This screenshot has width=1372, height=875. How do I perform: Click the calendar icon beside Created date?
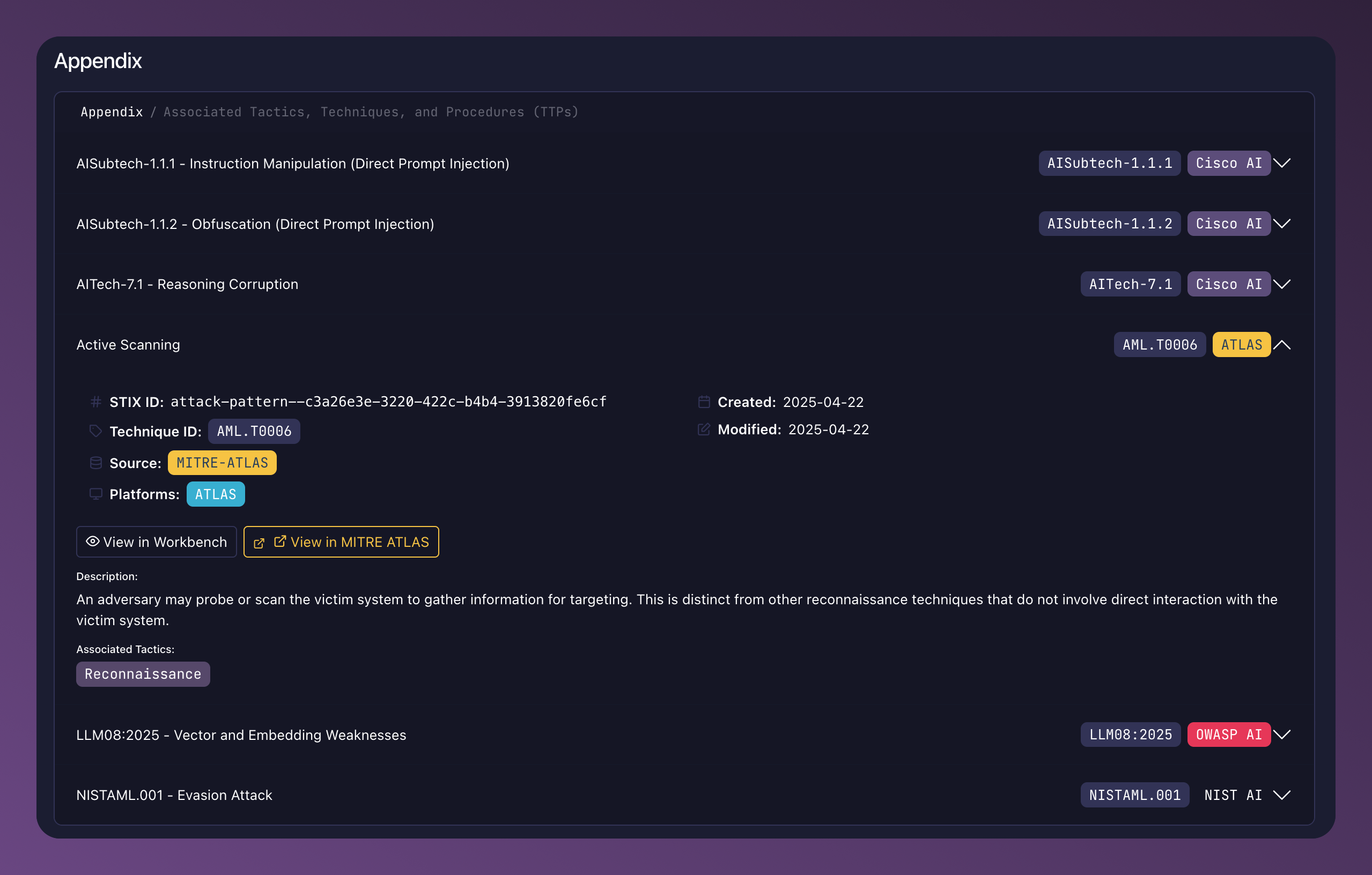[x=704, y=402]
